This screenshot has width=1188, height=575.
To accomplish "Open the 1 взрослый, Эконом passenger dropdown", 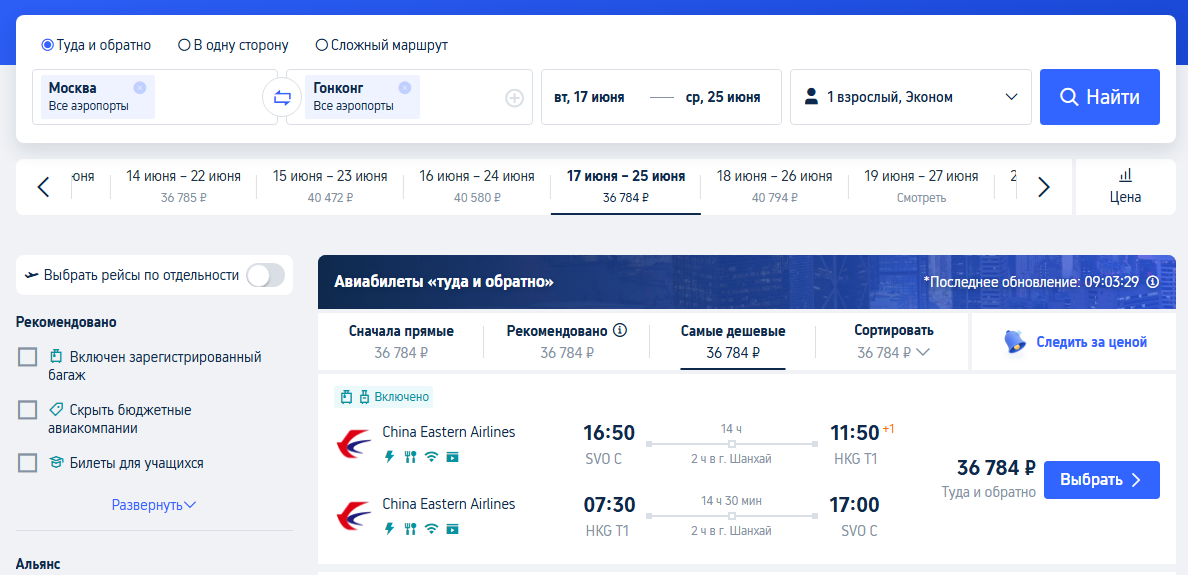I will click(911, 97).
